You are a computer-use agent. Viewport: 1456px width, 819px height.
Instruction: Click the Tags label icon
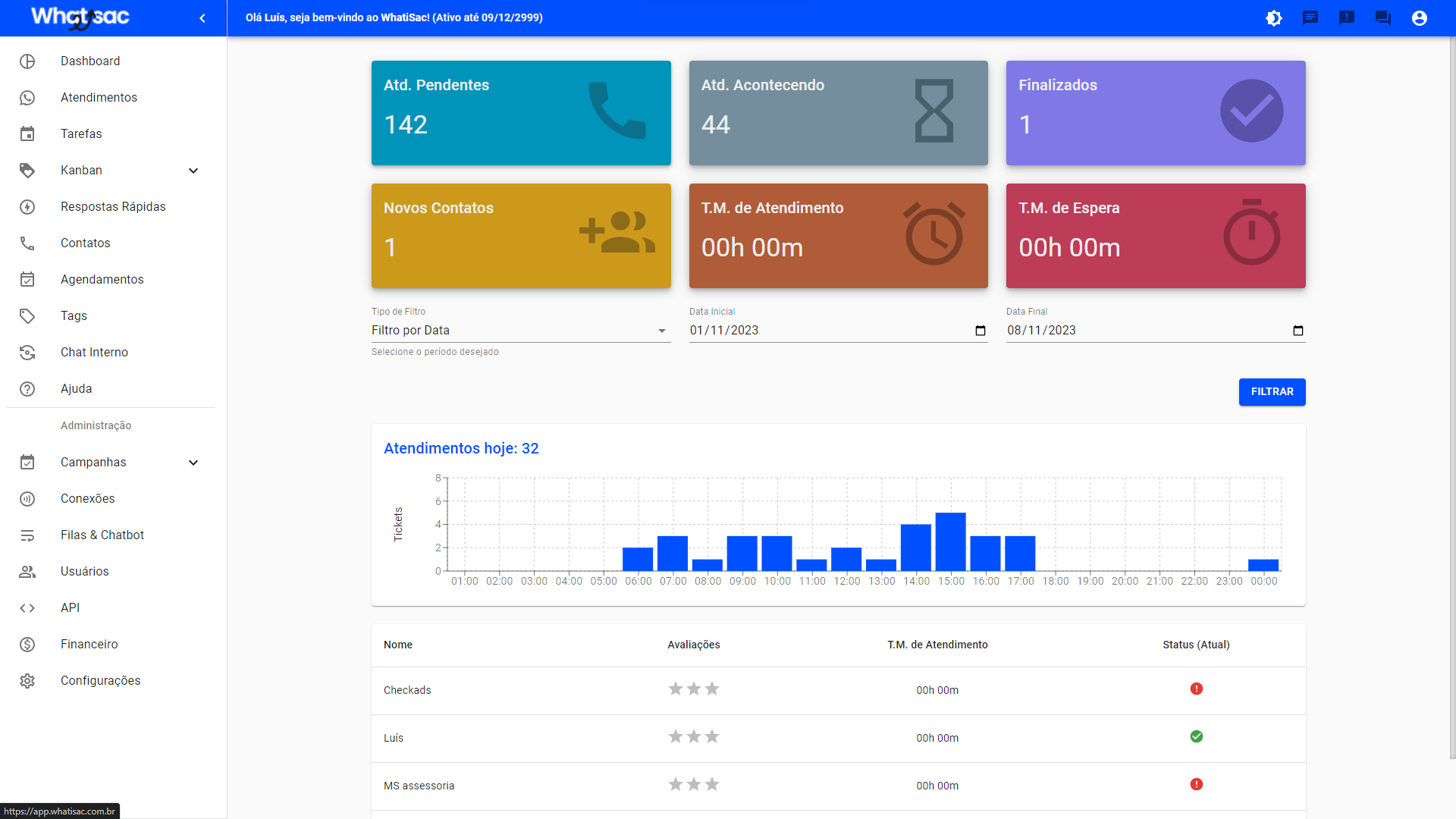27,316
